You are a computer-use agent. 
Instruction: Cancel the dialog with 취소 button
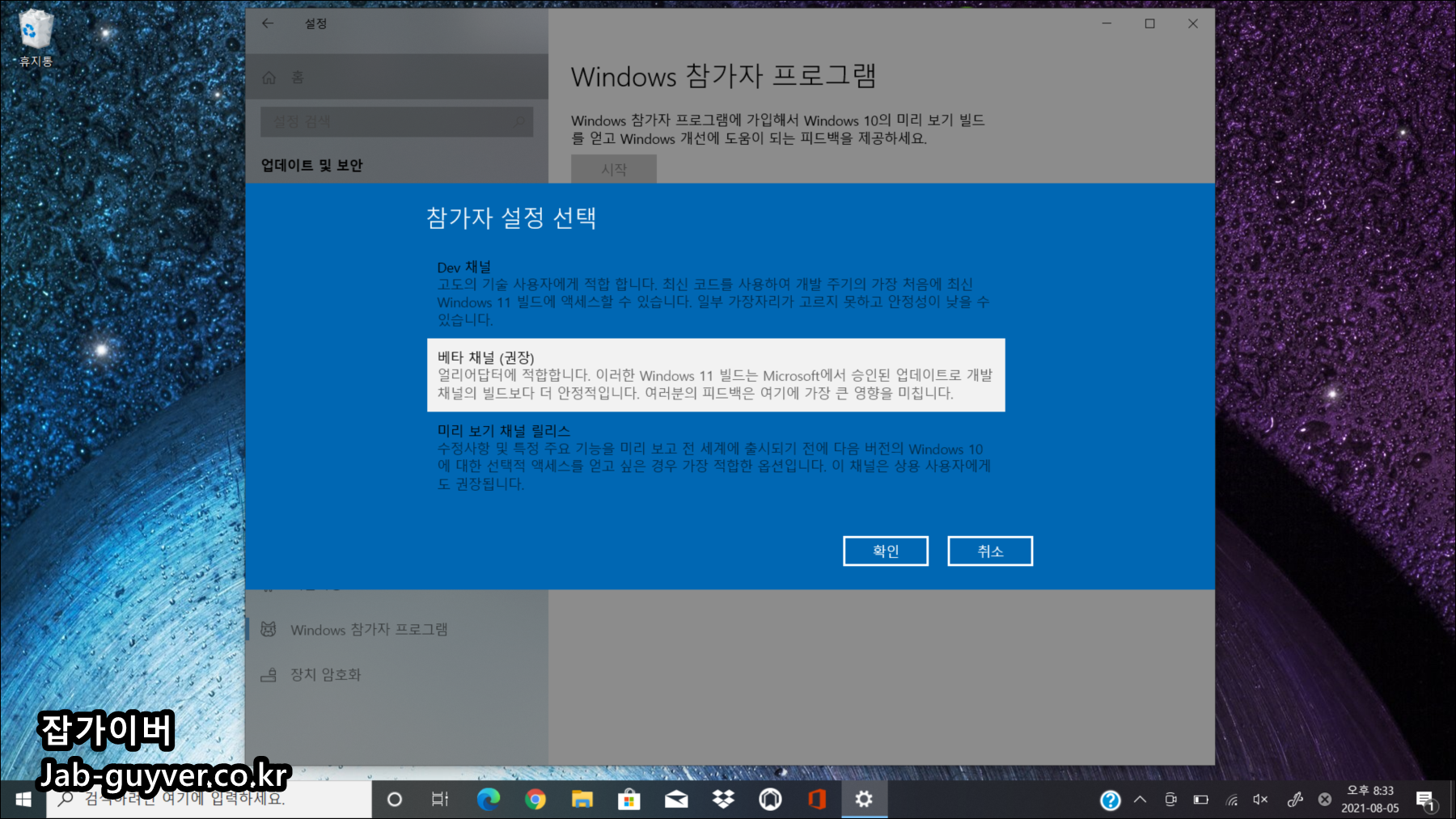pos(990,551)
